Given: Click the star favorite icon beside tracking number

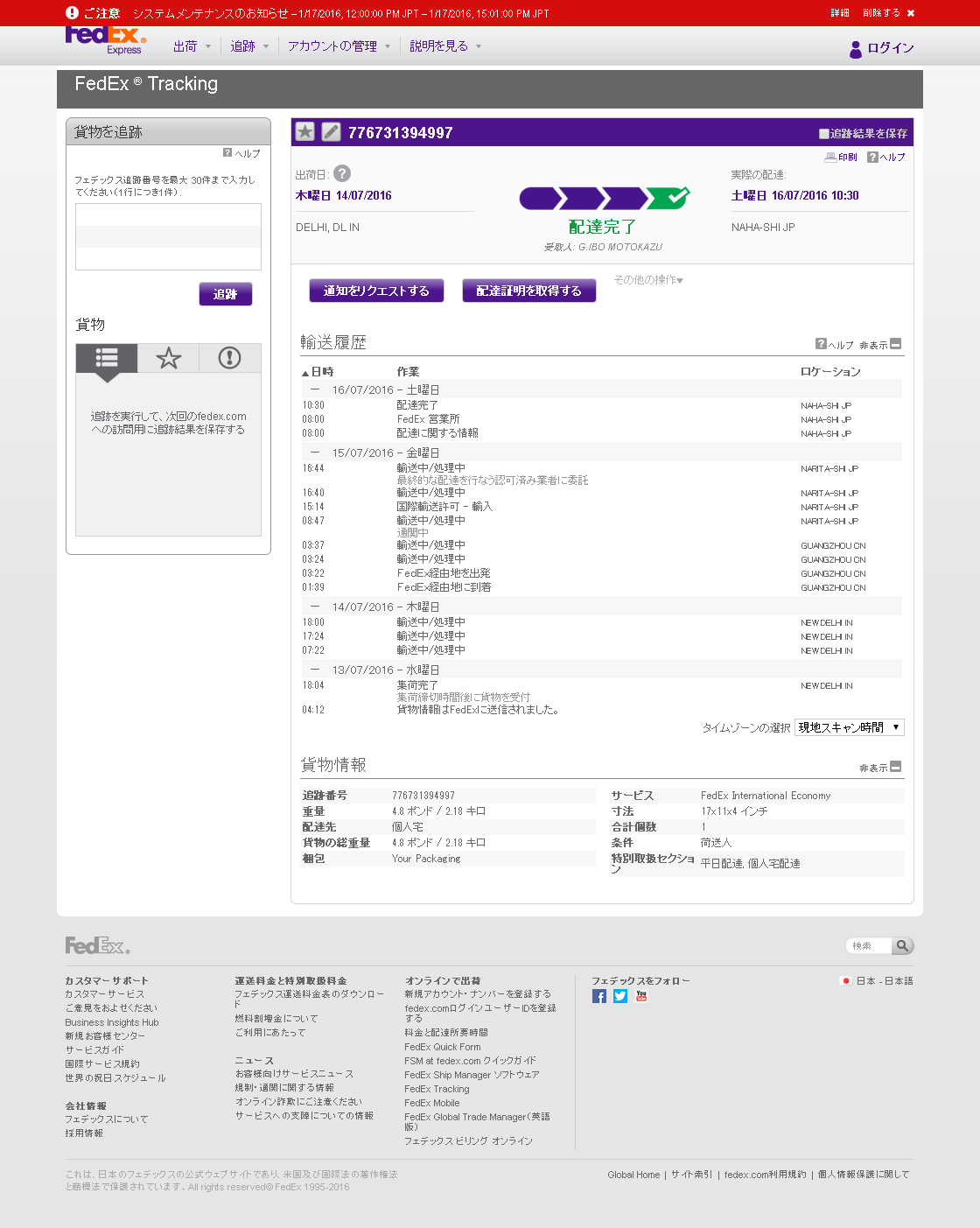Looking at the screenshot, I should [x=304, y=131].
